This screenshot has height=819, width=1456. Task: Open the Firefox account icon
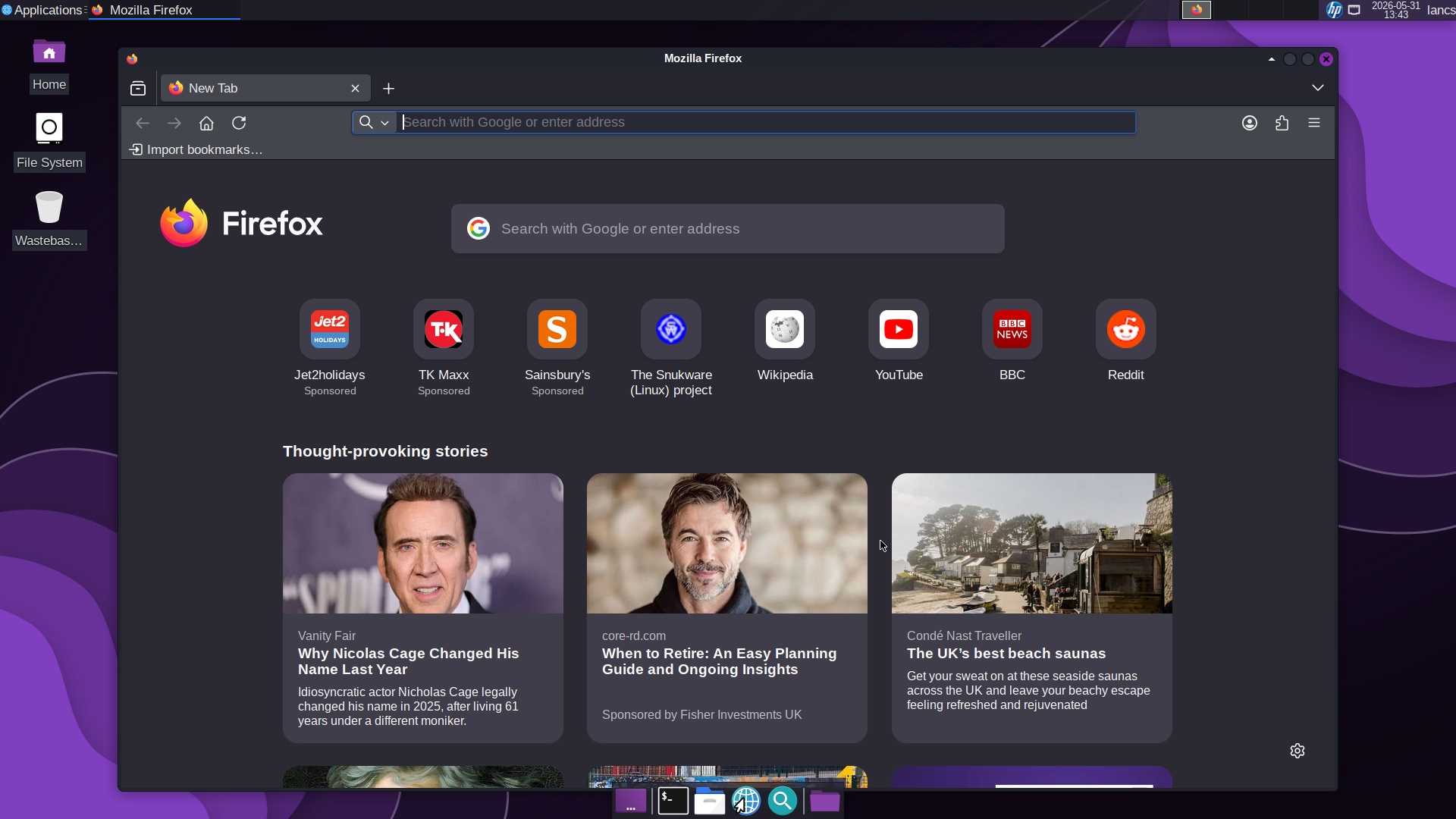1250,123
